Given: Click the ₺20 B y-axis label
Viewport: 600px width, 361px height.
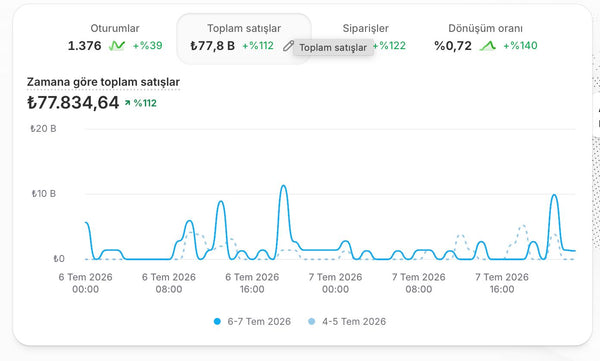Looking at the screenshot, I should pos(43,129).
